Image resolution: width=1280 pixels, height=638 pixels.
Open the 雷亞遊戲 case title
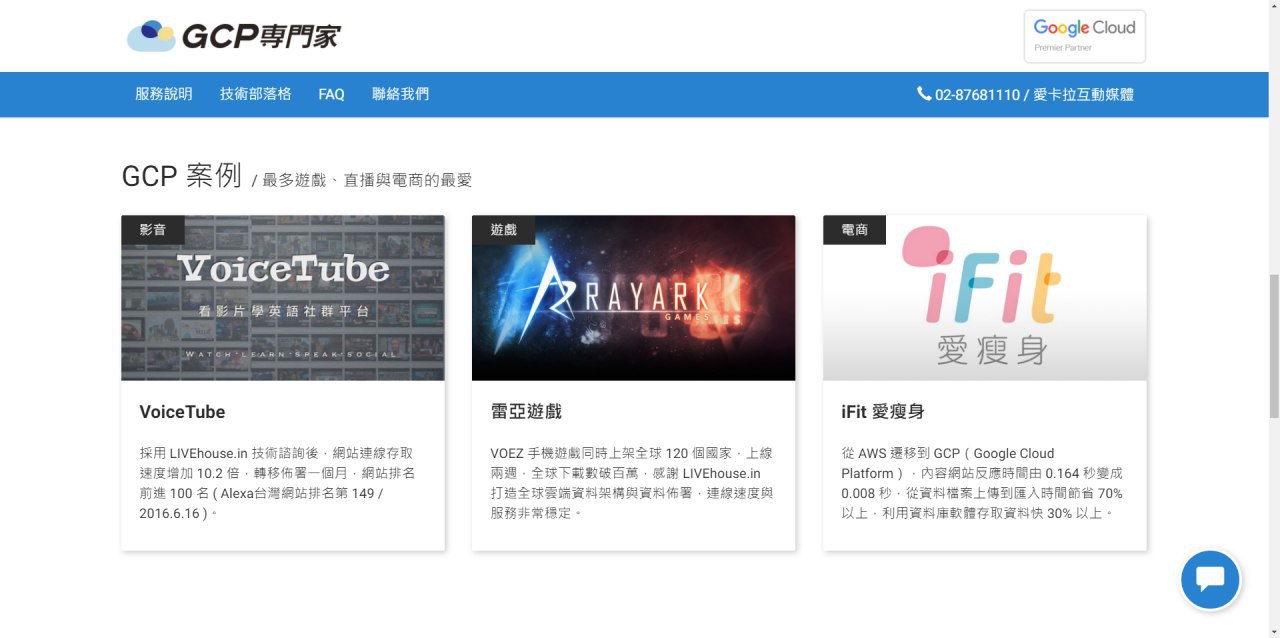pos(526,412)
